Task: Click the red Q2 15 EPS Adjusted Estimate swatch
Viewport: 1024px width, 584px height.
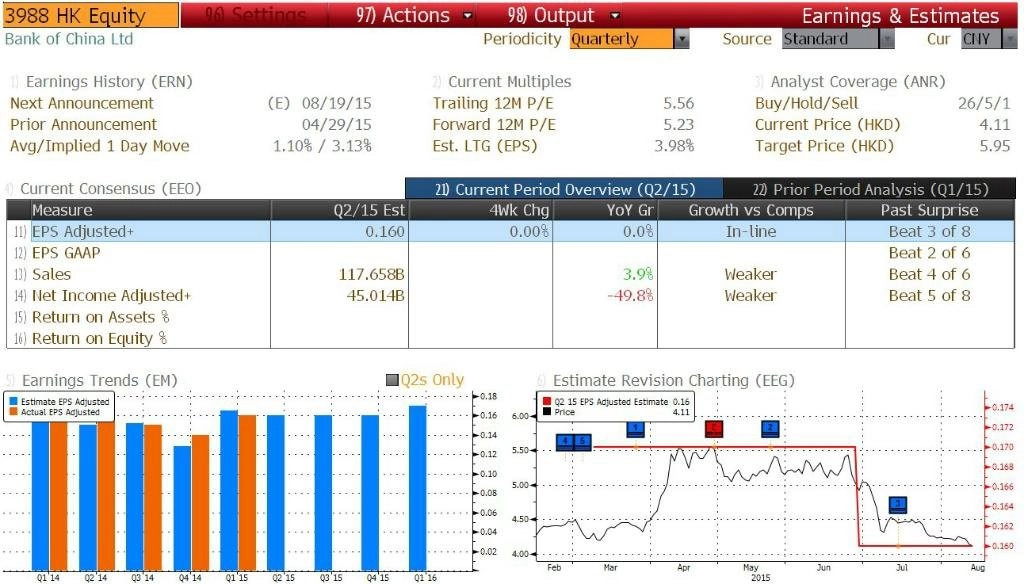Action: [x=547, y=402]
